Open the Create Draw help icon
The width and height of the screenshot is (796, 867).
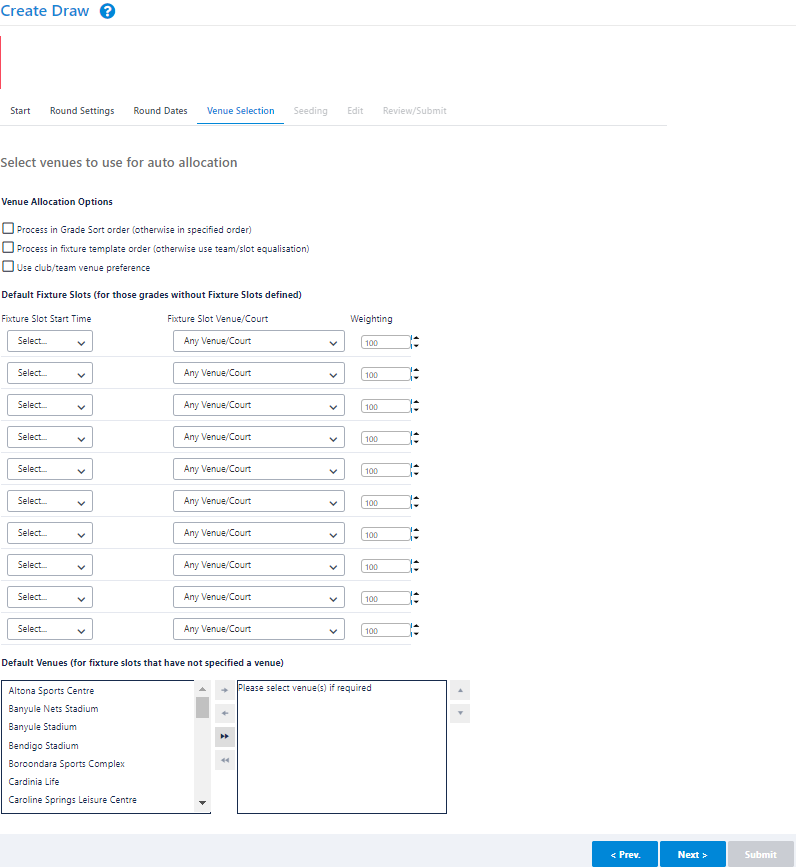(x=107, y=11)
